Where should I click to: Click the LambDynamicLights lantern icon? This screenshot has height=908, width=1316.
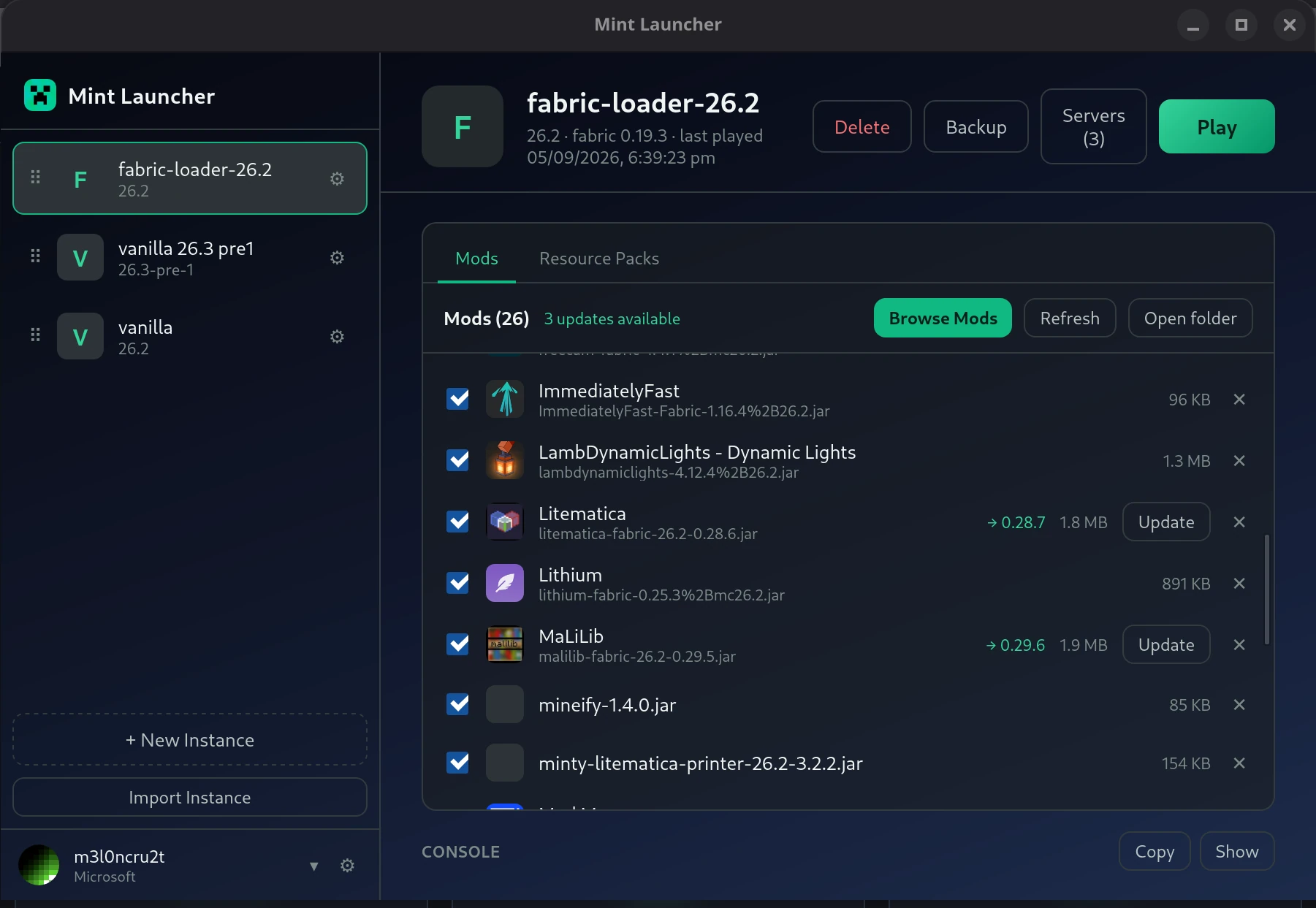505,460
